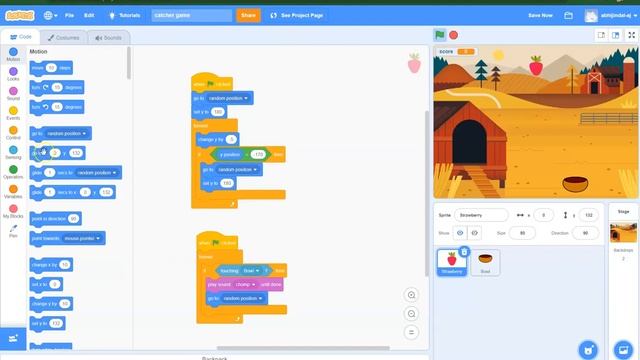Select the Bowl sprite thumbnail
The height and width of the screenshot is (360, 640).
click(x=485, y=263)
